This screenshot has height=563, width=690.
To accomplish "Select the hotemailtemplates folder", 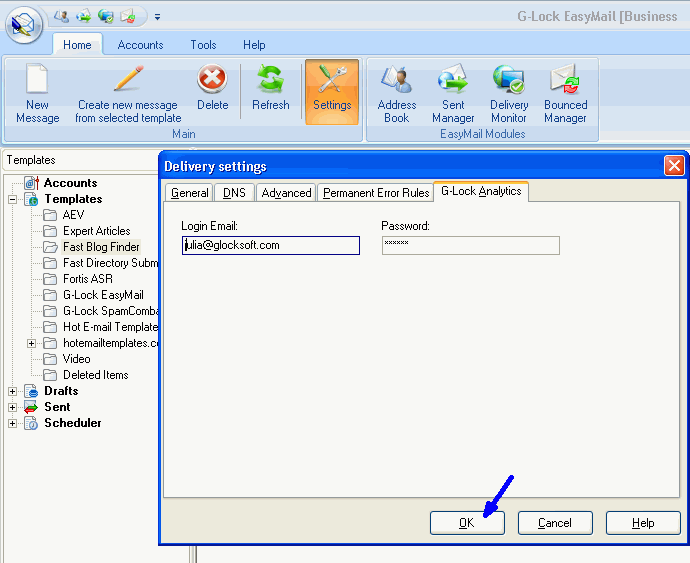I will pos(110,343).
